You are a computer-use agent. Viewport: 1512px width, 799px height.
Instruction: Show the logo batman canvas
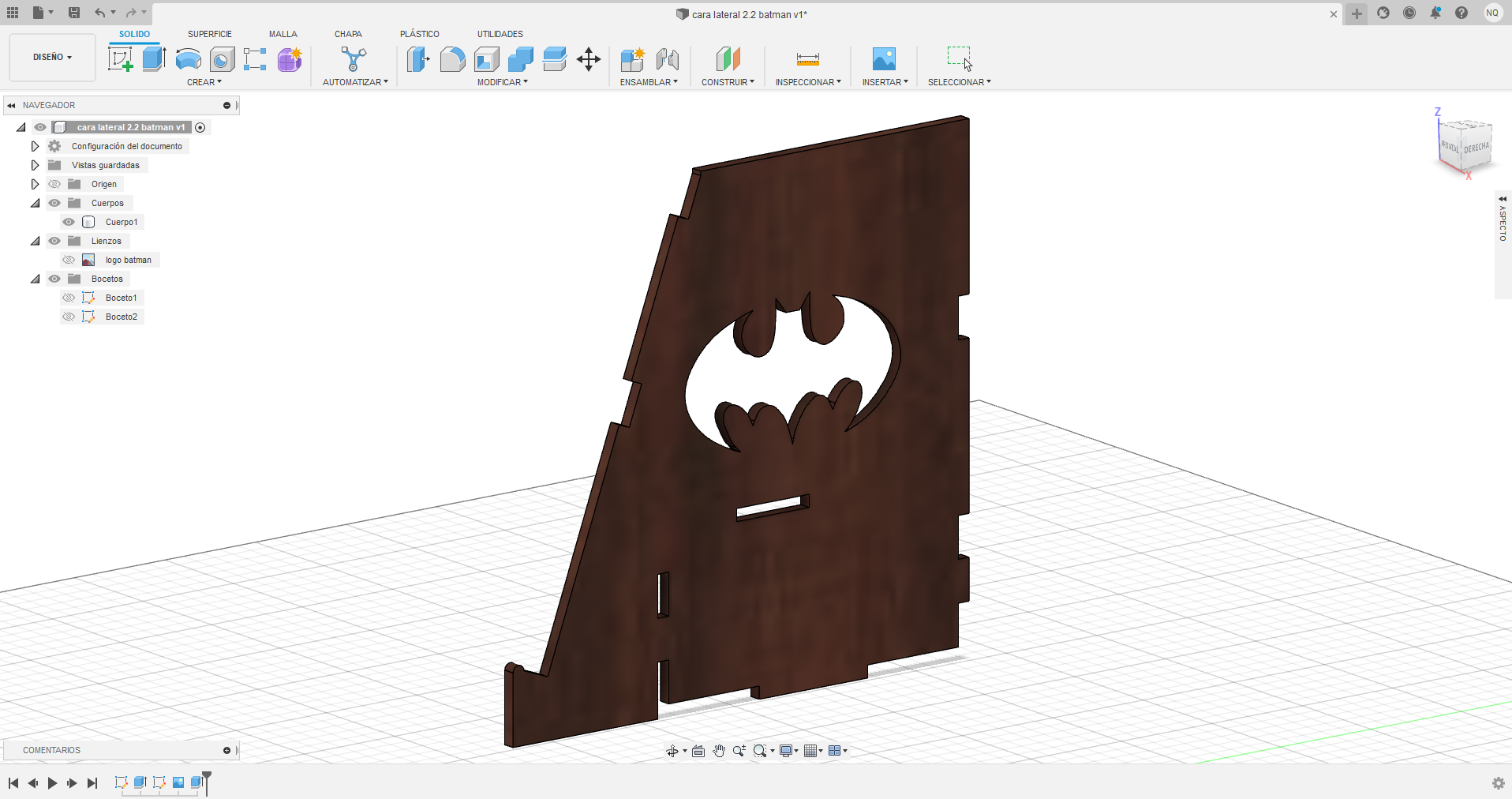69,260
